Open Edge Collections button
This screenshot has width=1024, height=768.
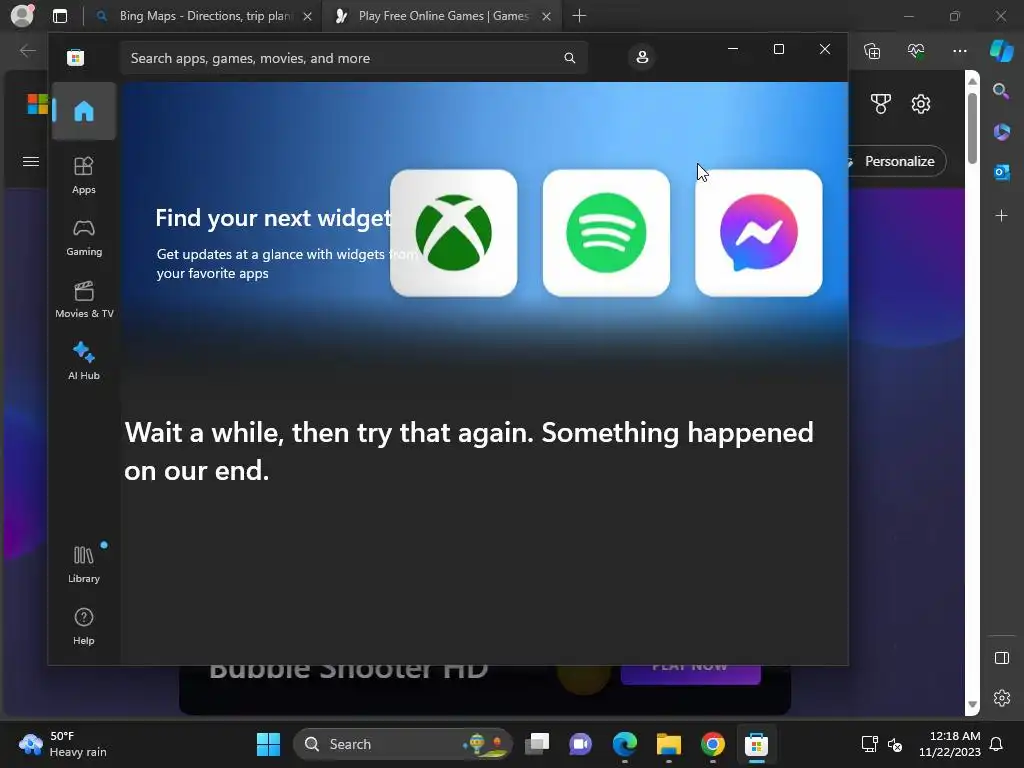(872, 51)
